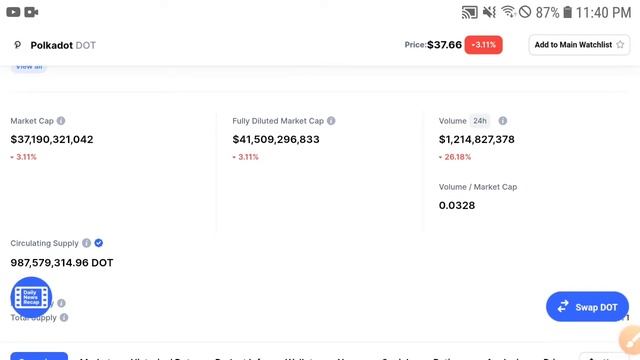Tap the do-not-disturb circle icon
The image size is (640, 360).
click(x=525, y=12)
